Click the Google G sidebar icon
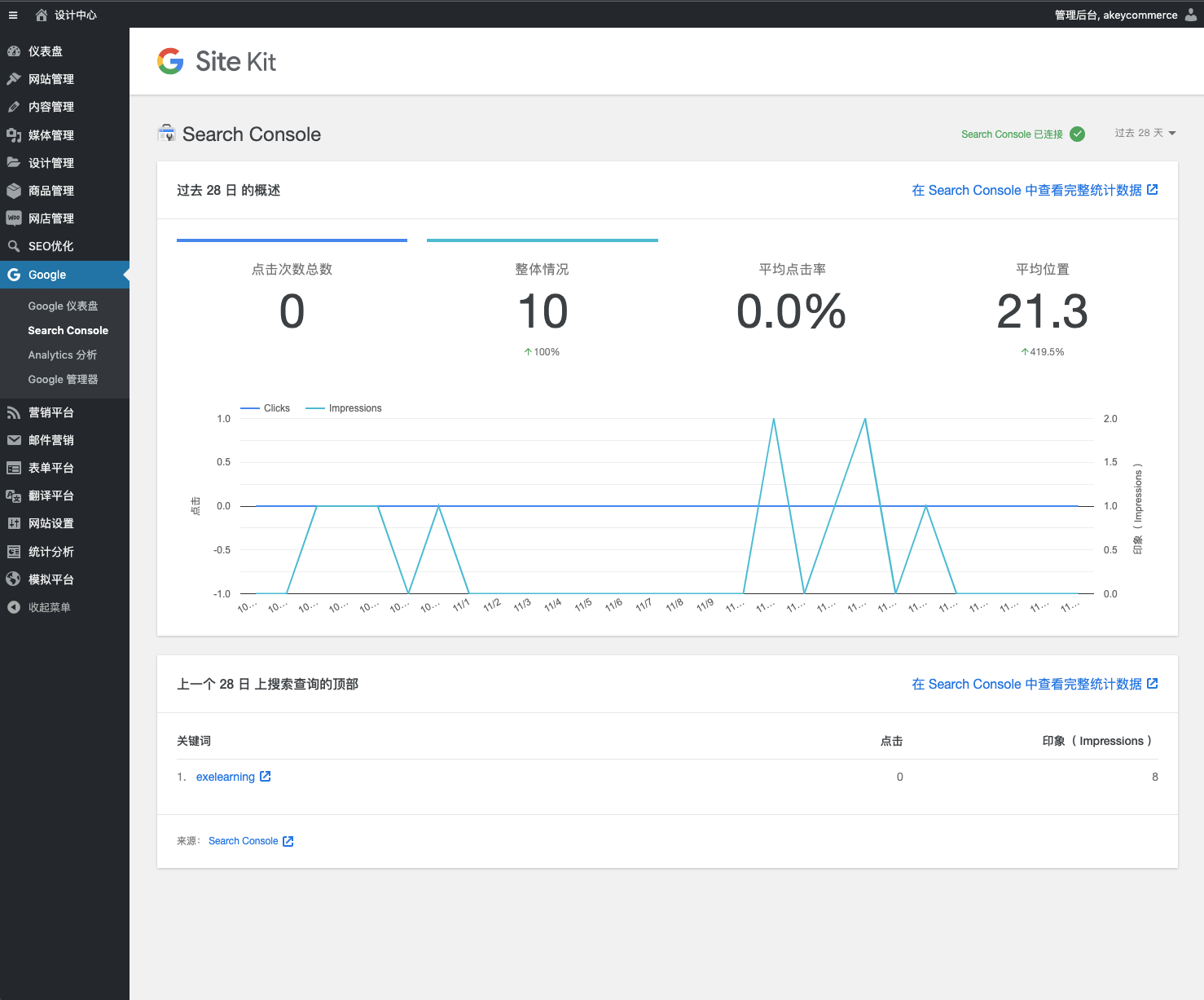Image resolution: width=1204 pixels, height=1000 pixels. tap(14, 275)
